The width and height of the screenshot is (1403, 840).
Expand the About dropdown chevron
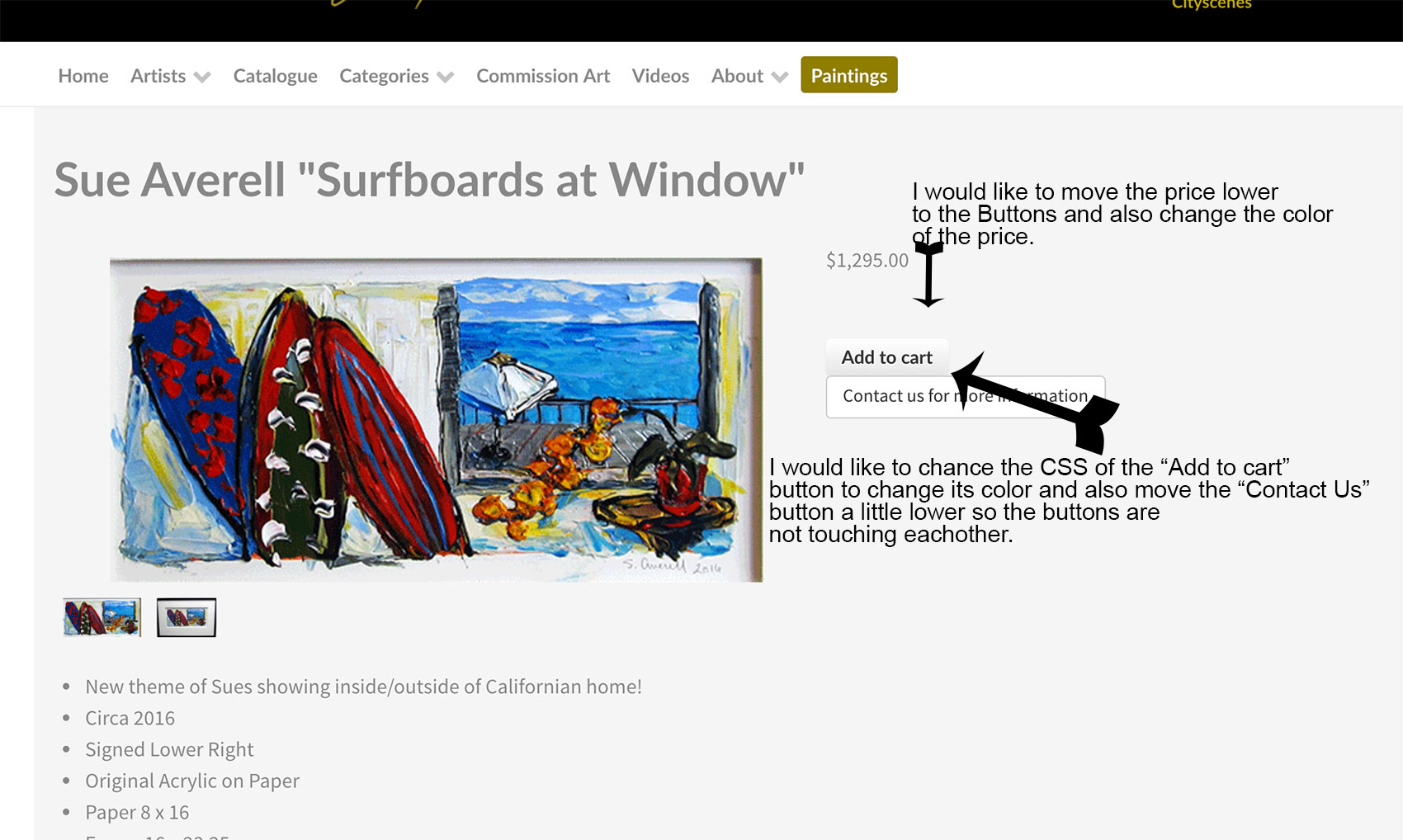(x=780, y=77)
